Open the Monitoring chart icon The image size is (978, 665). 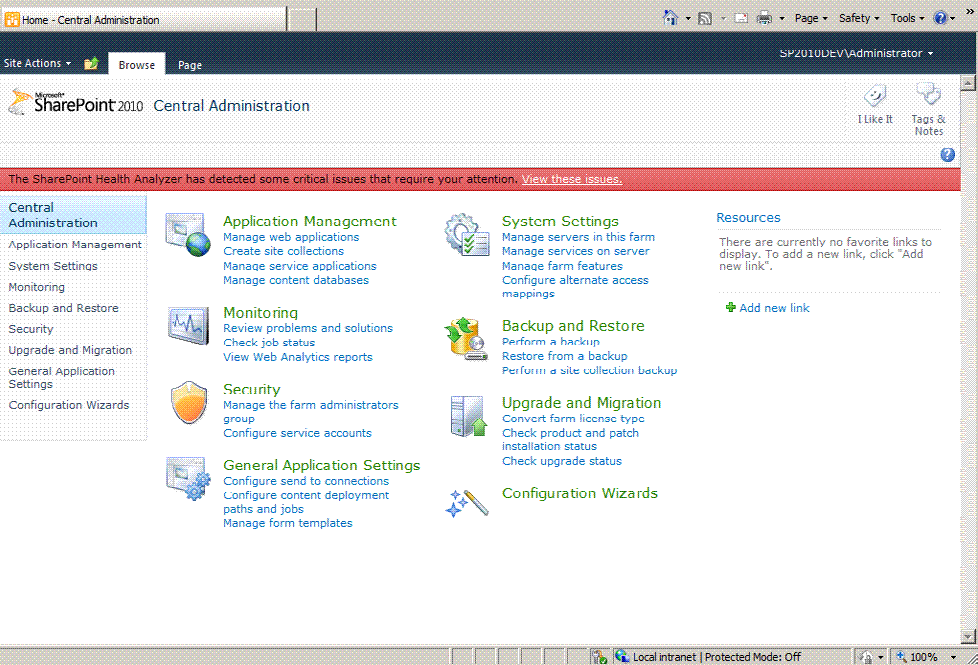pos(188,324)
